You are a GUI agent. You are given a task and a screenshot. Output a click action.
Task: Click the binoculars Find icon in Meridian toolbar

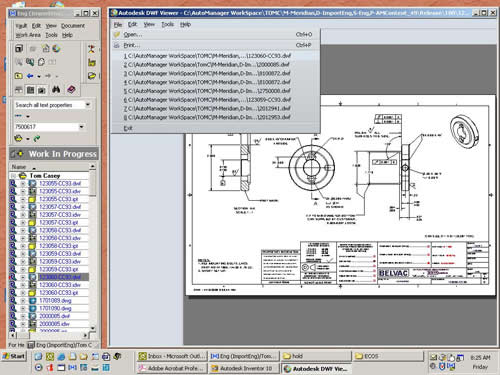coord(56,90)
